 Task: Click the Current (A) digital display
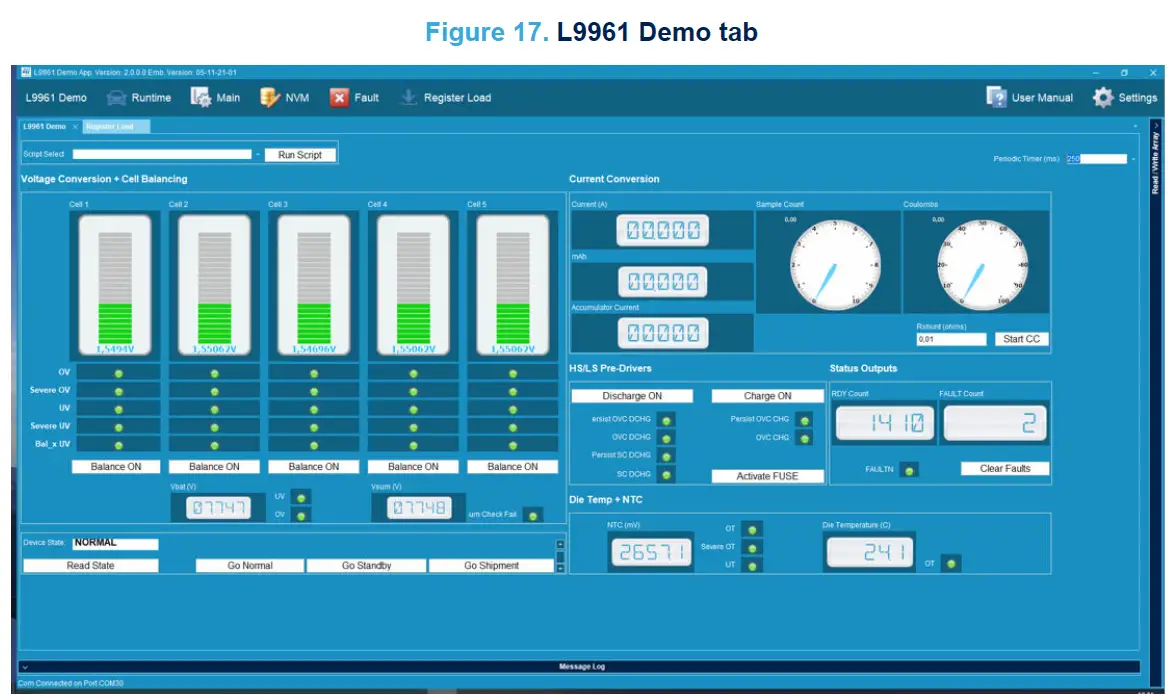tap(663, 230)
